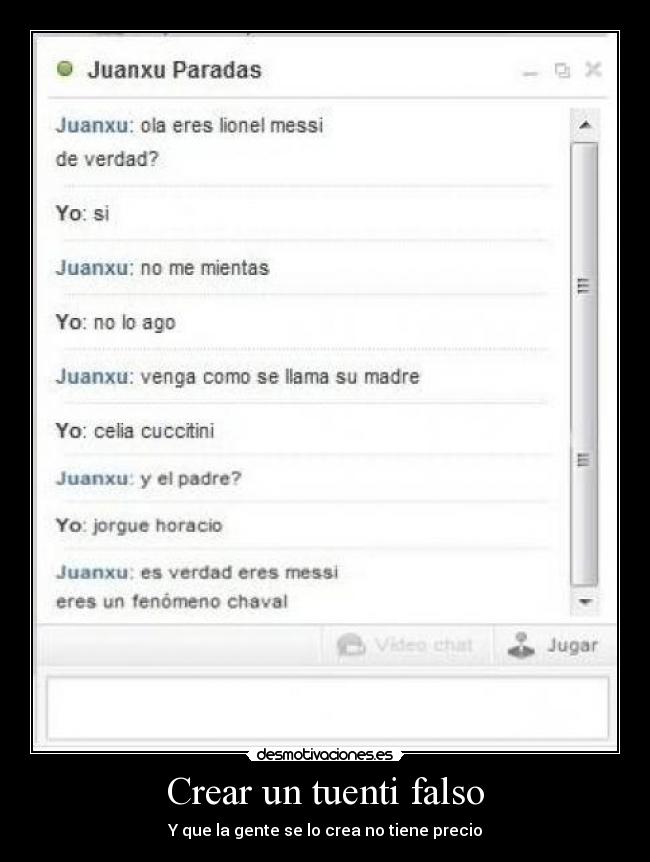
Task: Click the chat message input box
Action: click(328, 708)
